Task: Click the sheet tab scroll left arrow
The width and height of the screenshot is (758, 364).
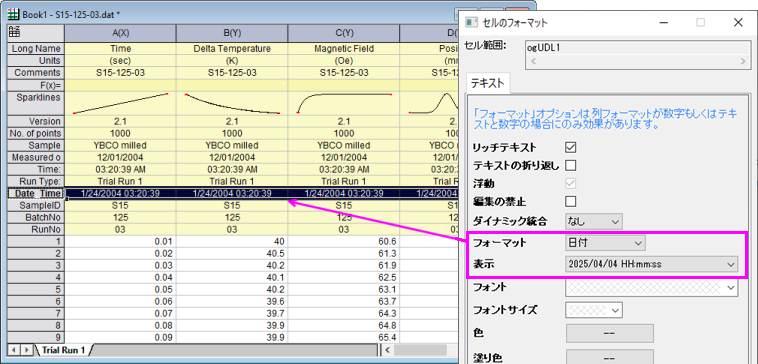Action: pos(15,349)
